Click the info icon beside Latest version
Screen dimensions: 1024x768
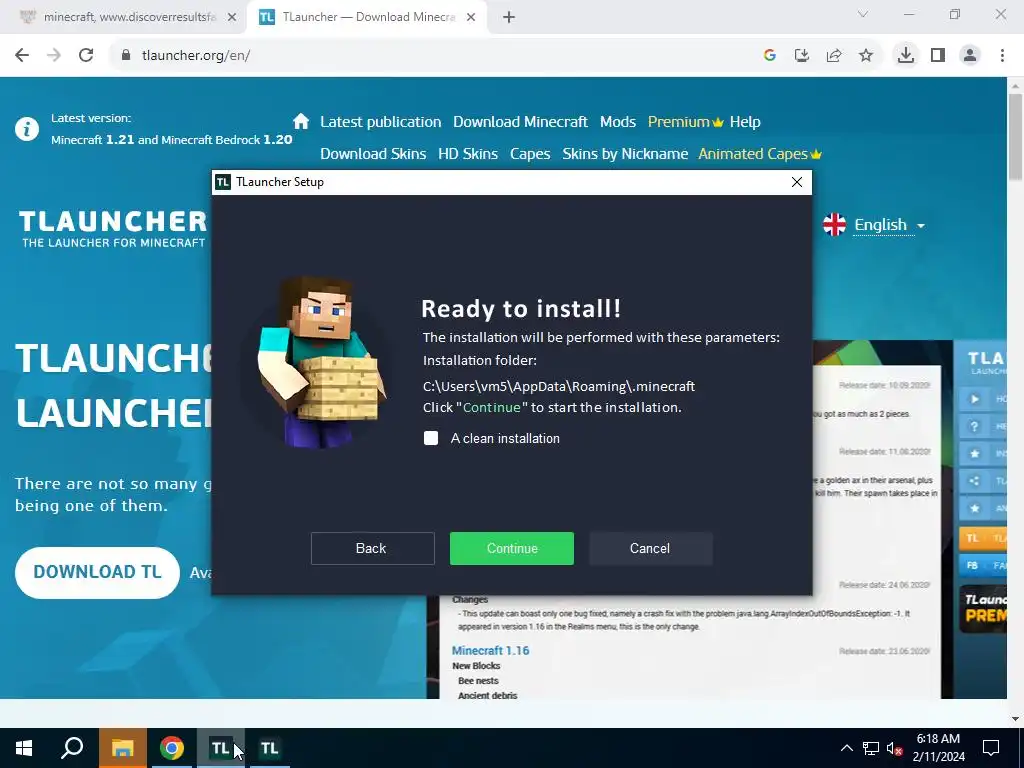(27, 129)
